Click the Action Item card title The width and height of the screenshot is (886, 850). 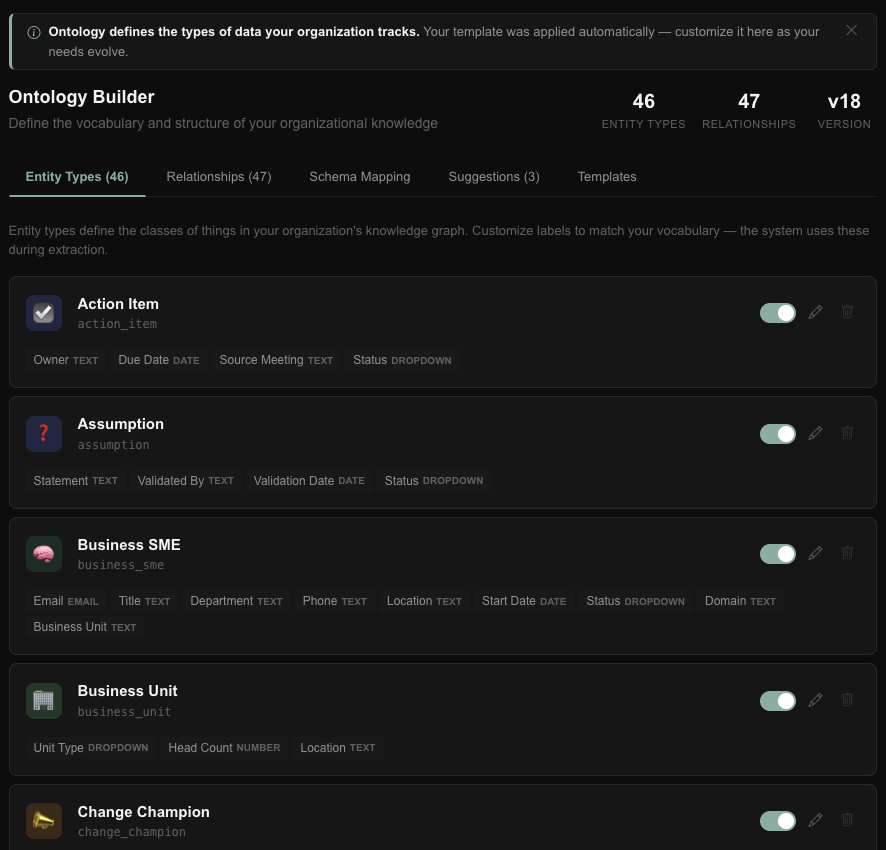tap(118, 304)
